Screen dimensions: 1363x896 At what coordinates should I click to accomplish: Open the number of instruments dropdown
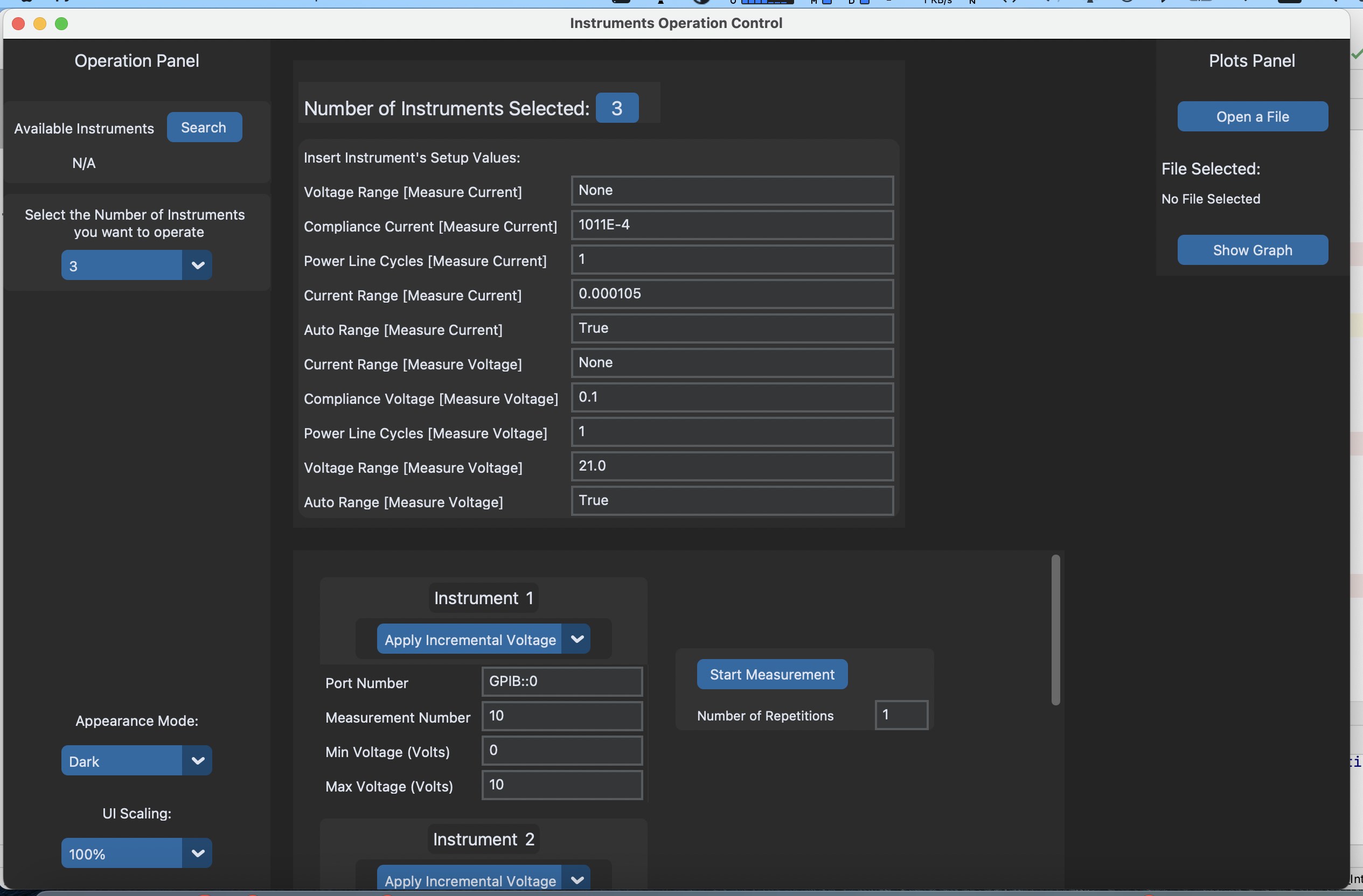[x=136, y=265]
